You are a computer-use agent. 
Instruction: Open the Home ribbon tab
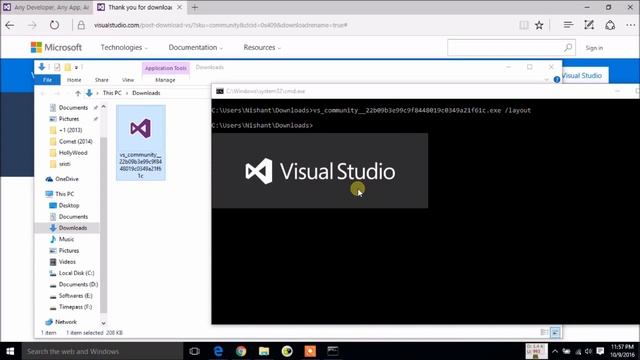(x=74, y=80)
